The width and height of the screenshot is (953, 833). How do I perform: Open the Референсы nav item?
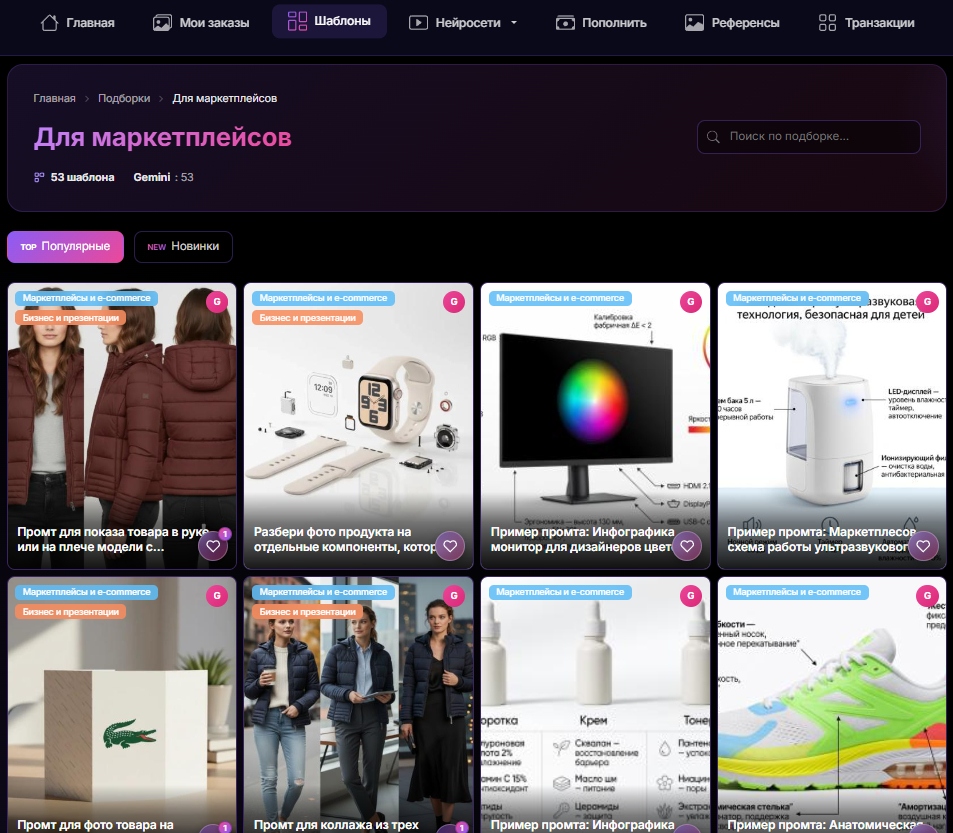point(732,23)
